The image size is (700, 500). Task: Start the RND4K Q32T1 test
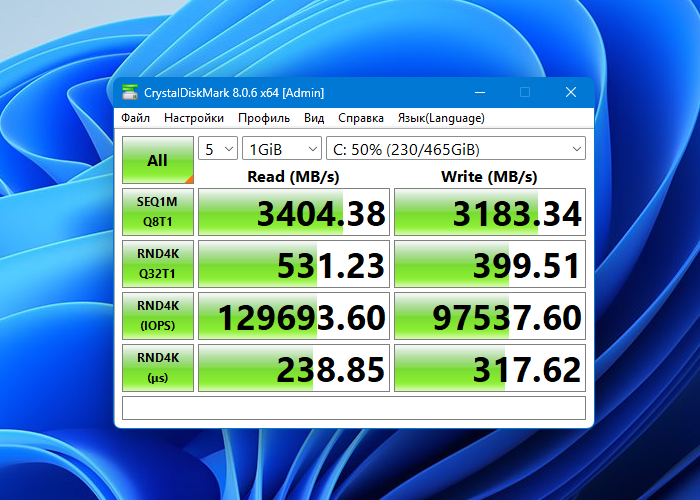click(x=158, y=264)
